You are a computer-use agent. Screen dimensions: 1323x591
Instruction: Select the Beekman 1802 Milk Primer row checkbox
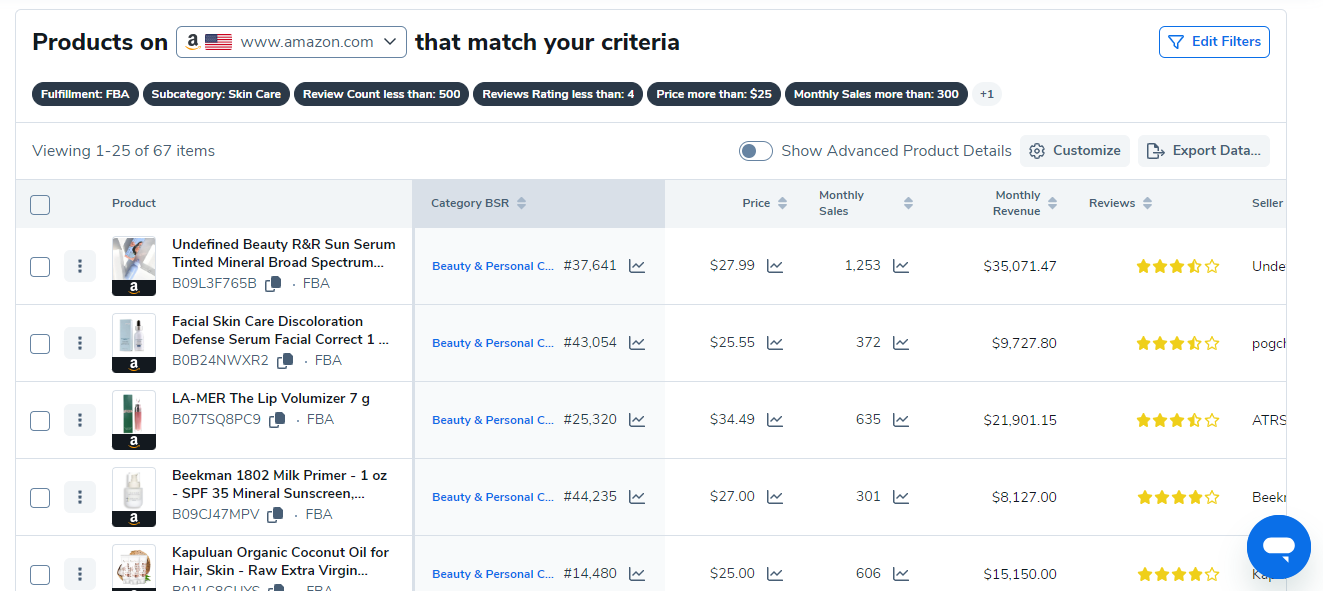40,498
